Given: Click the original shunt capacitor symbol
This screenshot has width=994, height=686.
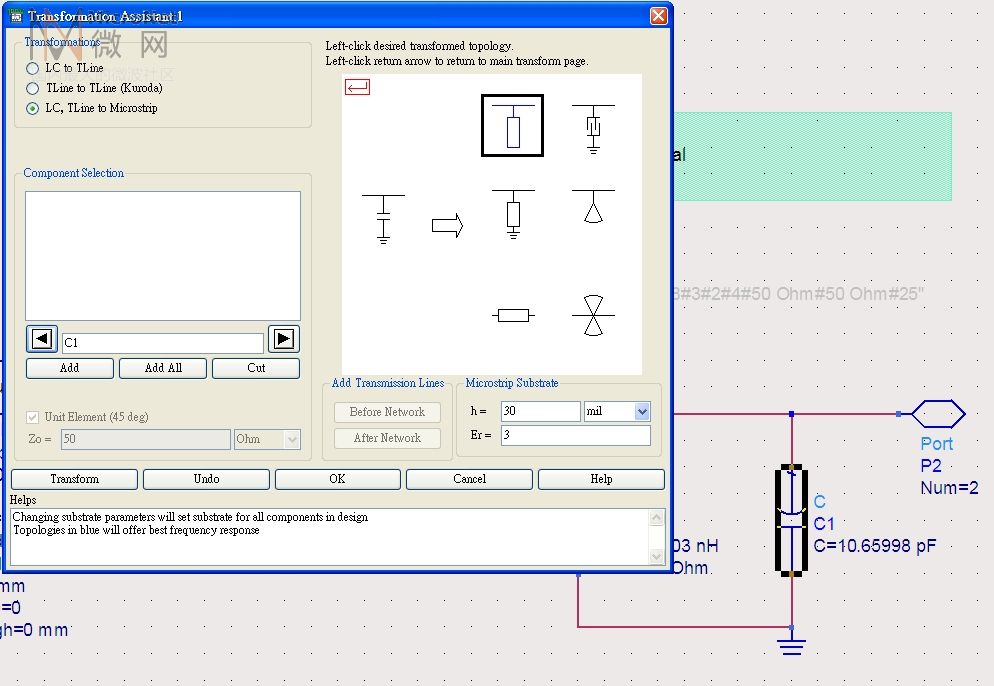Looking at the screenshot, I should click(x=383, y=219).
